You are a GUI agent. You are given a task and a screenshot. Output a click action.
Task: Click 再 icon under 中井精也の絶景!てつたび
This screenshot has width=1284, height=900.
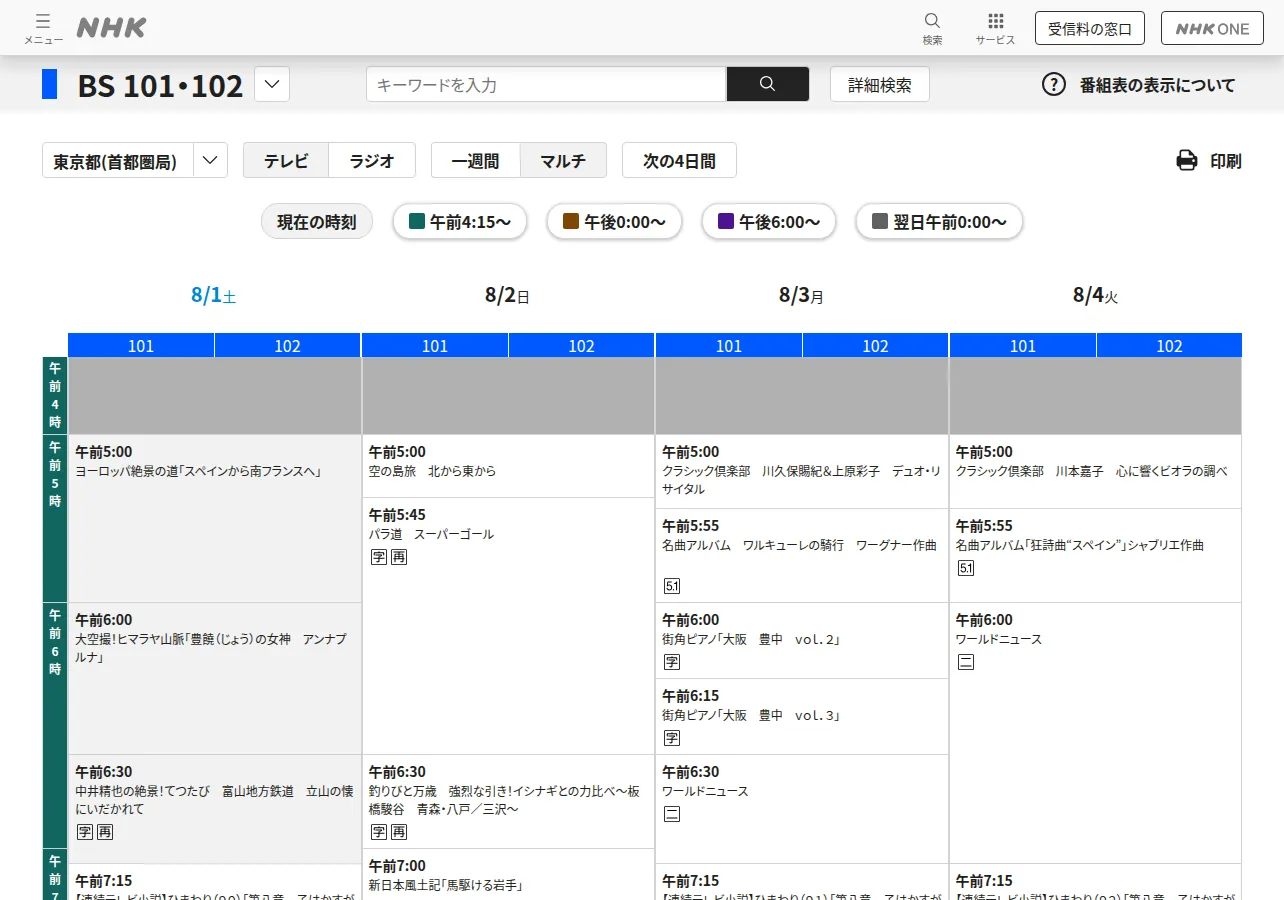pos(105,832)
